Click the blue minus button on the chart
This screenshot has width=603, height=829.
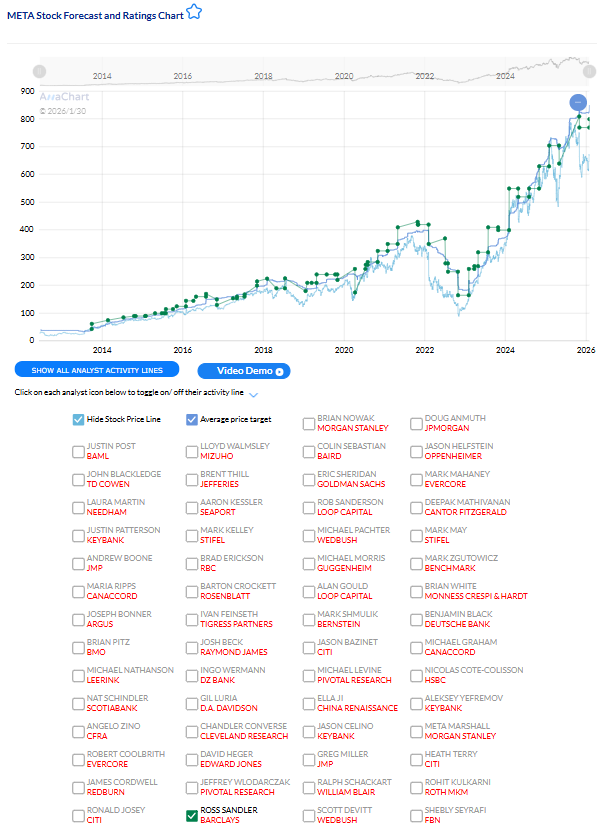point(578,102)
